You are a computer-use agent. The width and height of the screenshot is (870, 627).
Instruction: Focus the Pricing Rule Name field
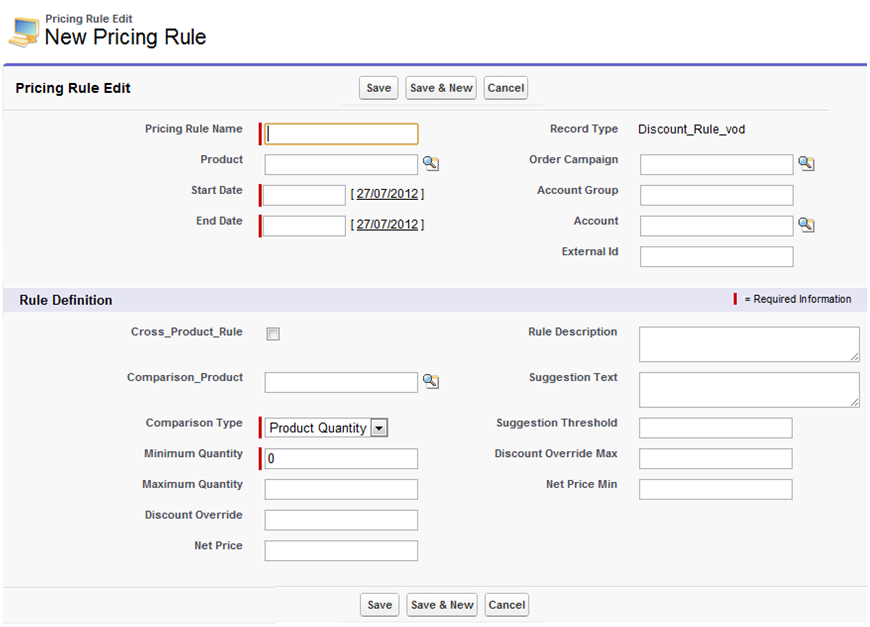tap(341, 134)
